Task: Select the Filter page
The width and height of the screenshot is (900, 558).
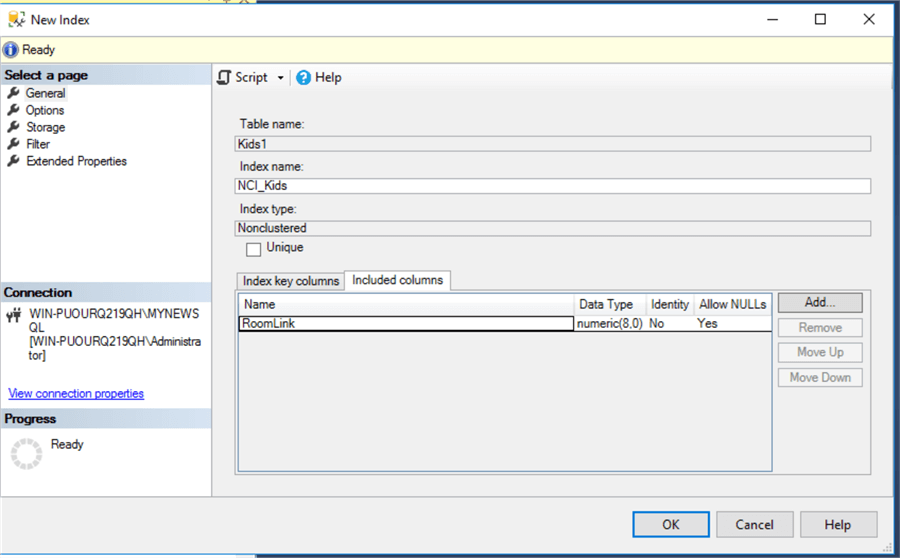Action: [38, 144]
